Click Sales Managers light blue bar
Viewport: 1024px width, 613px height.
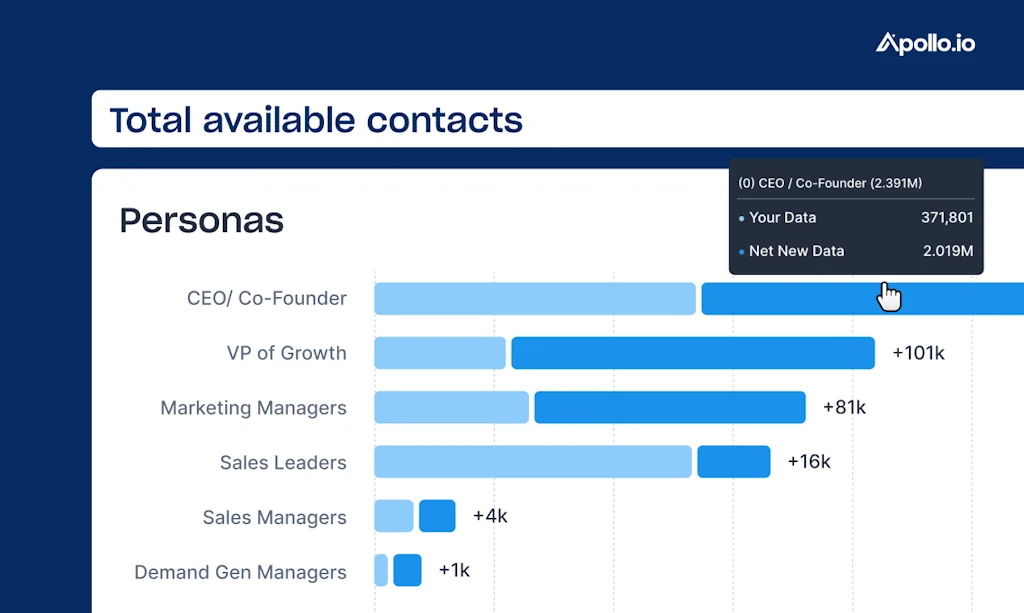coord(394,516)
